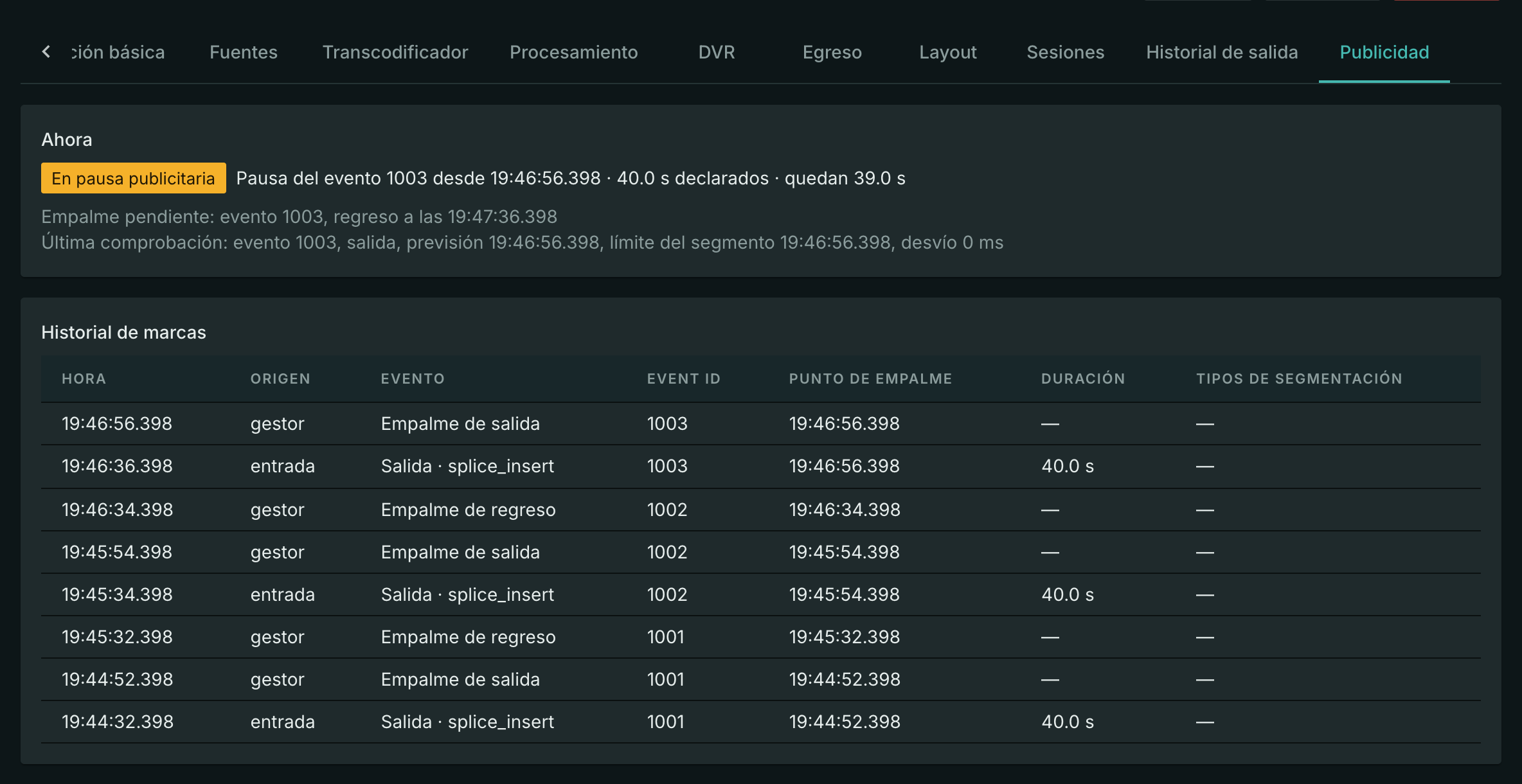Click hora cell 19:46:34.398

pyautogui.click(x=117, y=510)
